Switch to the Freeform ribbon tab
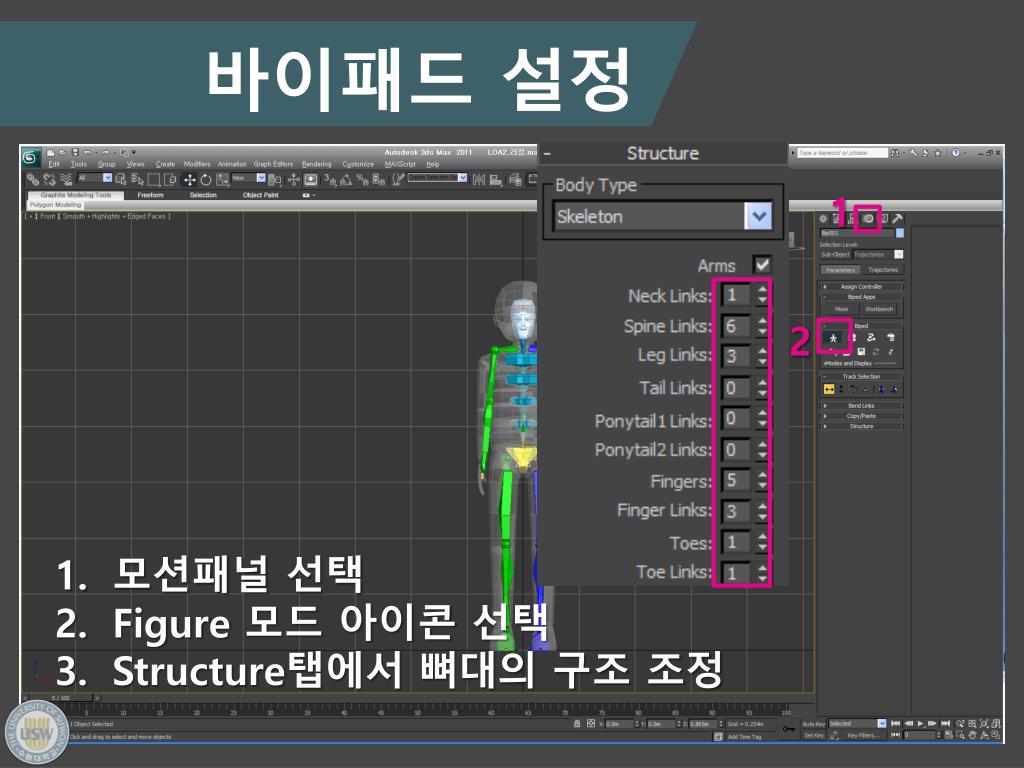 pos(150,195)
